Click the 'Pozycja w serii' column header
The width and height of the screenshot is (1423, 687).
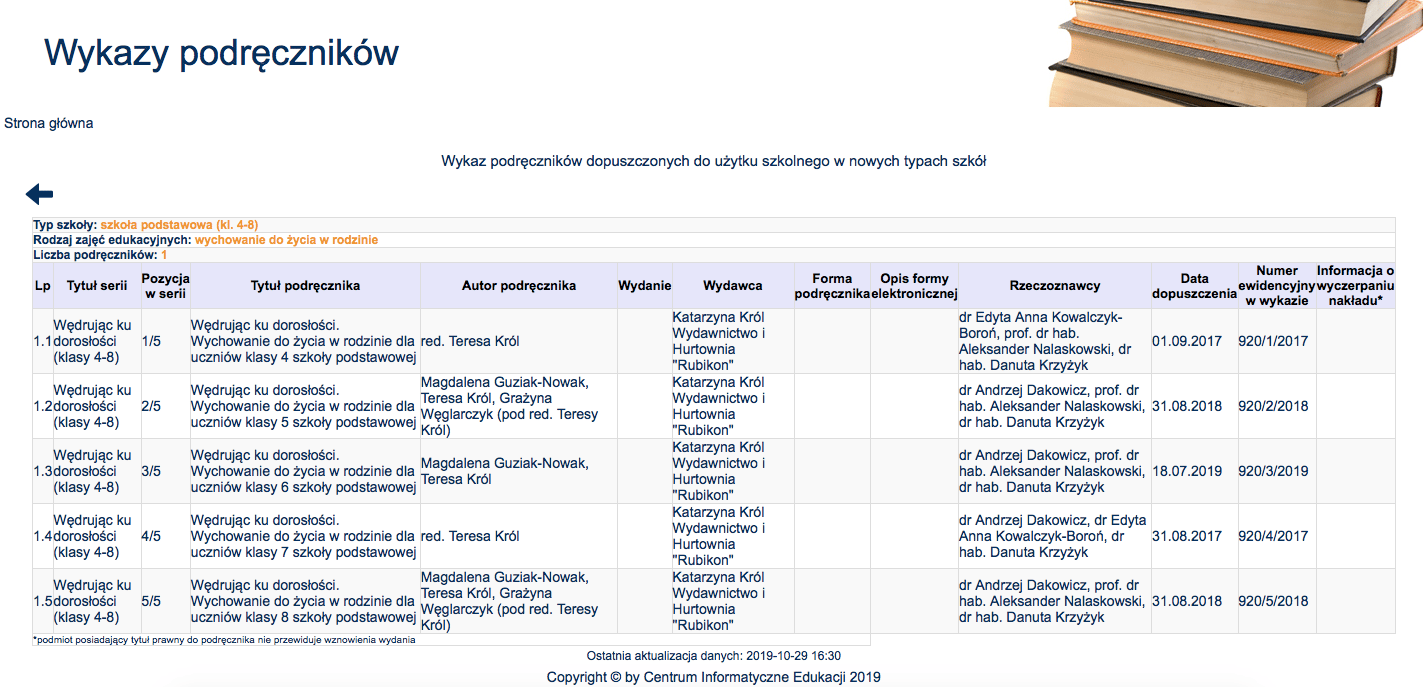pyautogui.click(x=165, y=285)
